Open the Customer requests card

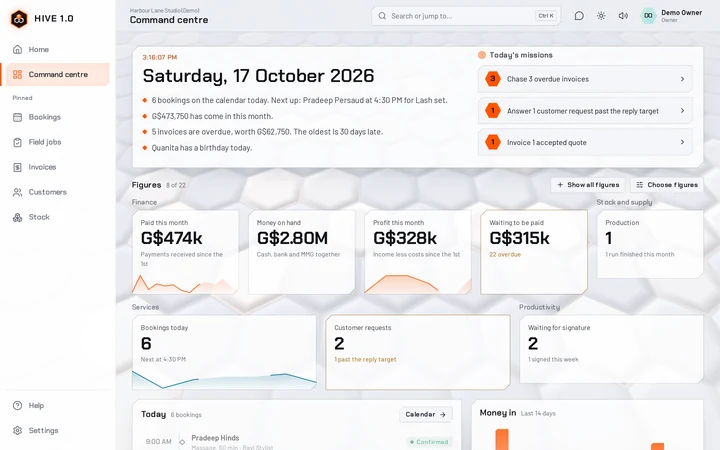click(418, 352)
